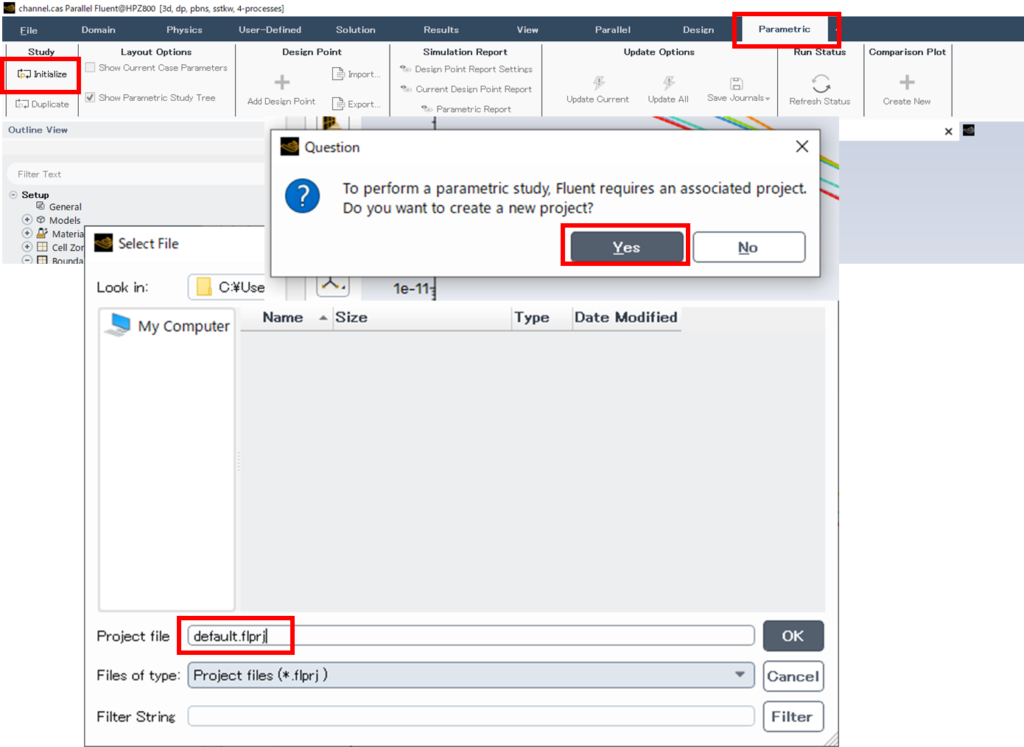Expand the Materials tree node

[27, 233]
